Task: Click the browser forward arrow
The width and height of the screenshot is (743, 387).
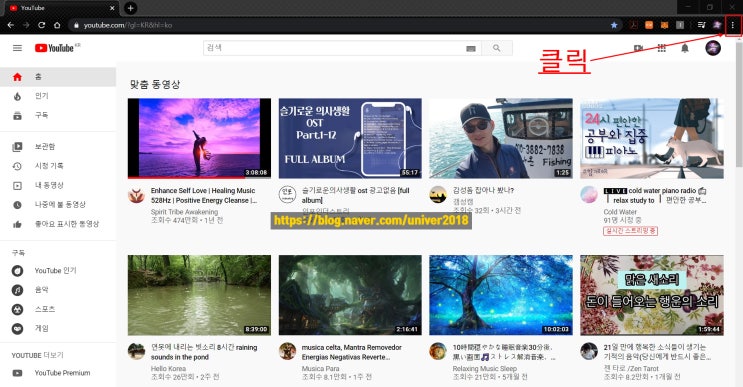Action: (26, 25)
